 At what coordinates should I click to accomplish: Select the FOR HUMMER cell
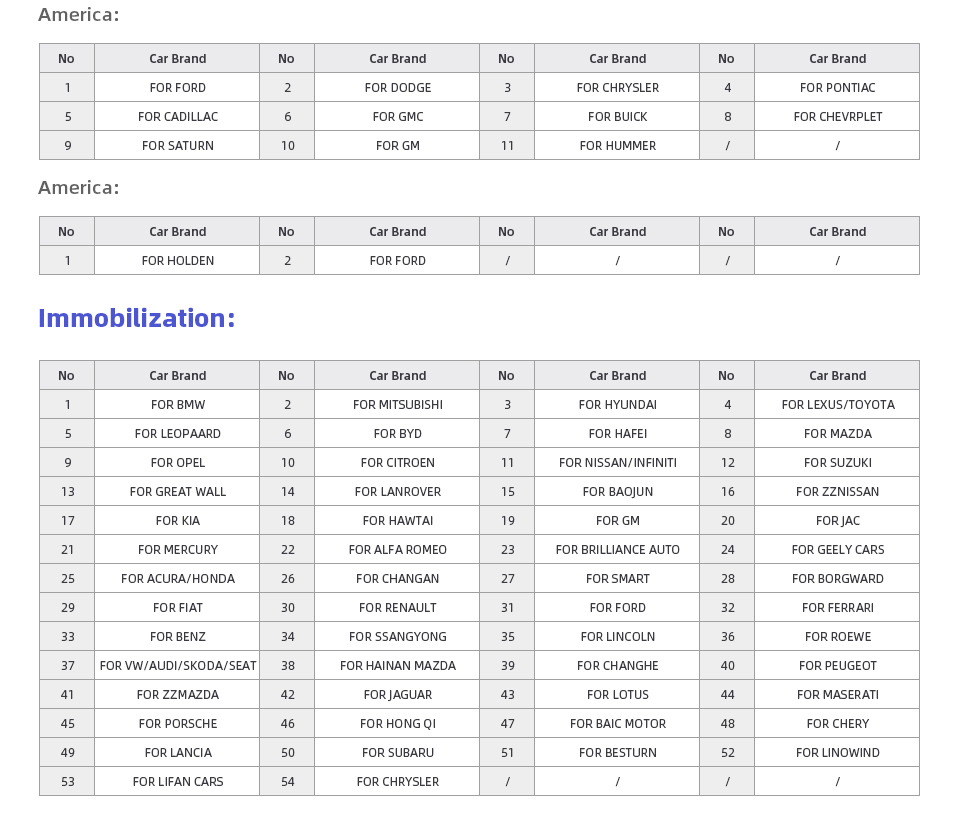[617, 145]
